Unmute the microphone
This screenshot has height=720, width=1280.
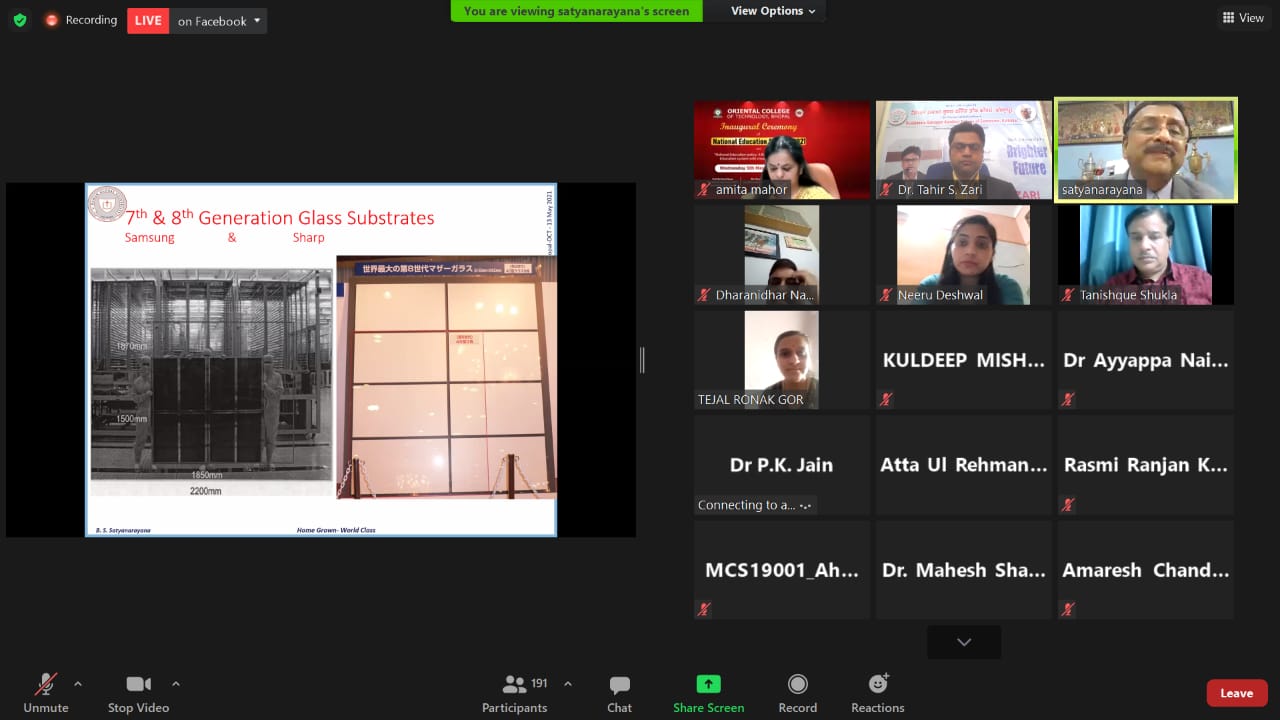point(46,693)
